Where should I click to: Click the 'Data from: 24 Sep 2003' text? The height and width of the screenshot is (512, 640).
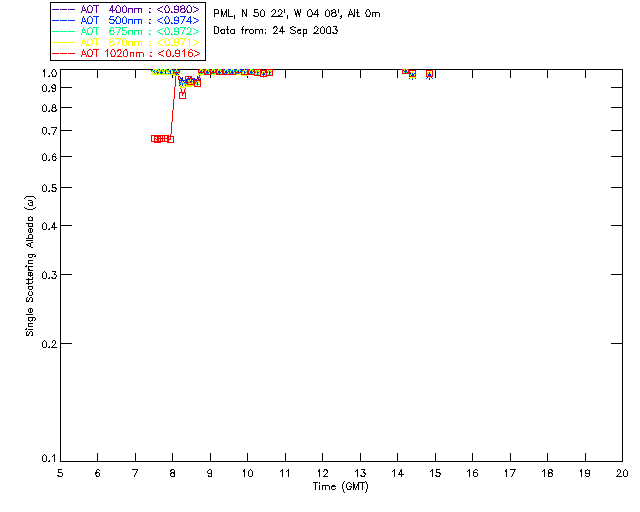(276, 31)
